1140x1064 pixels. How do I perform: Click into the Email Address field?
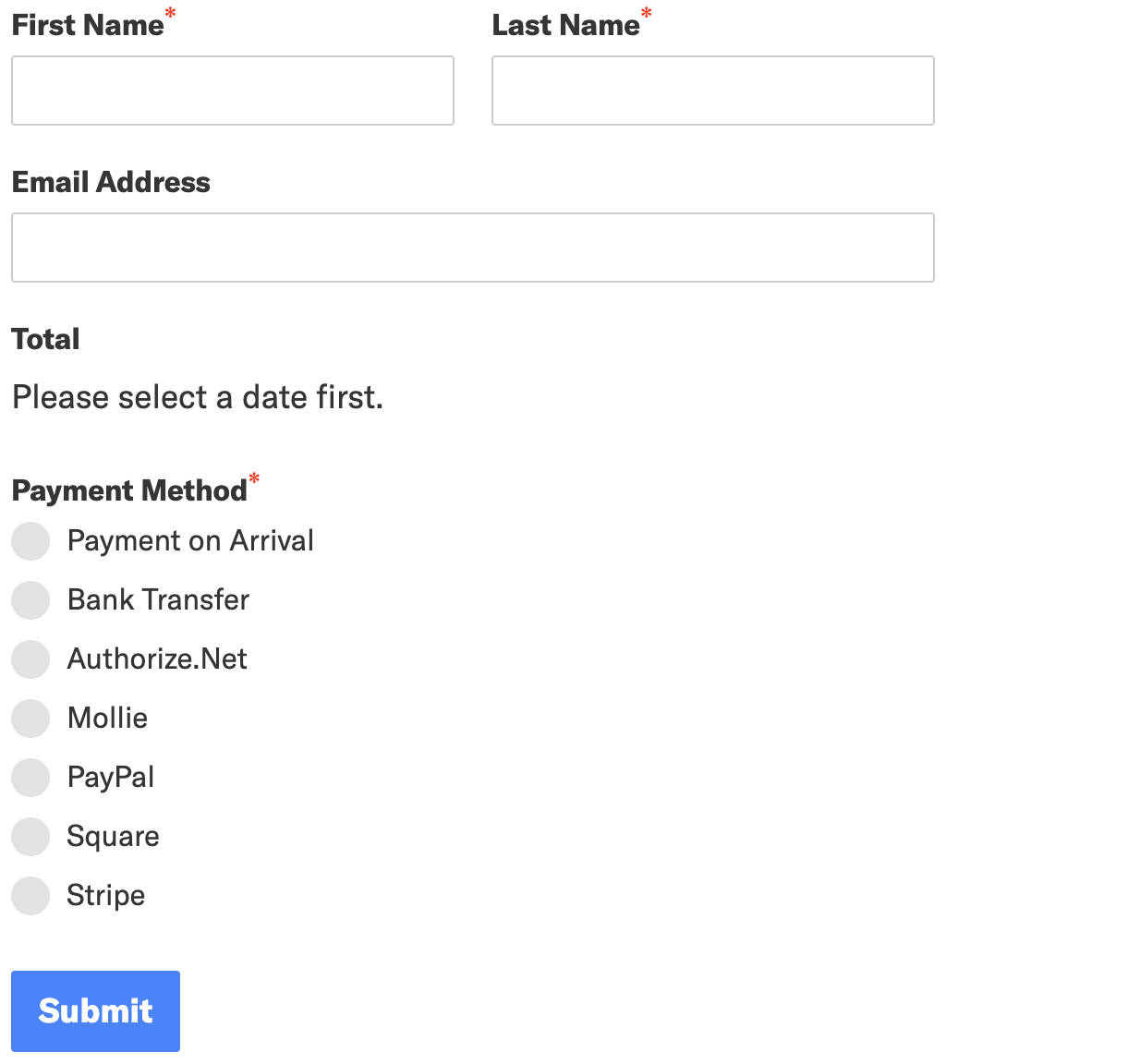click(473, 248)
